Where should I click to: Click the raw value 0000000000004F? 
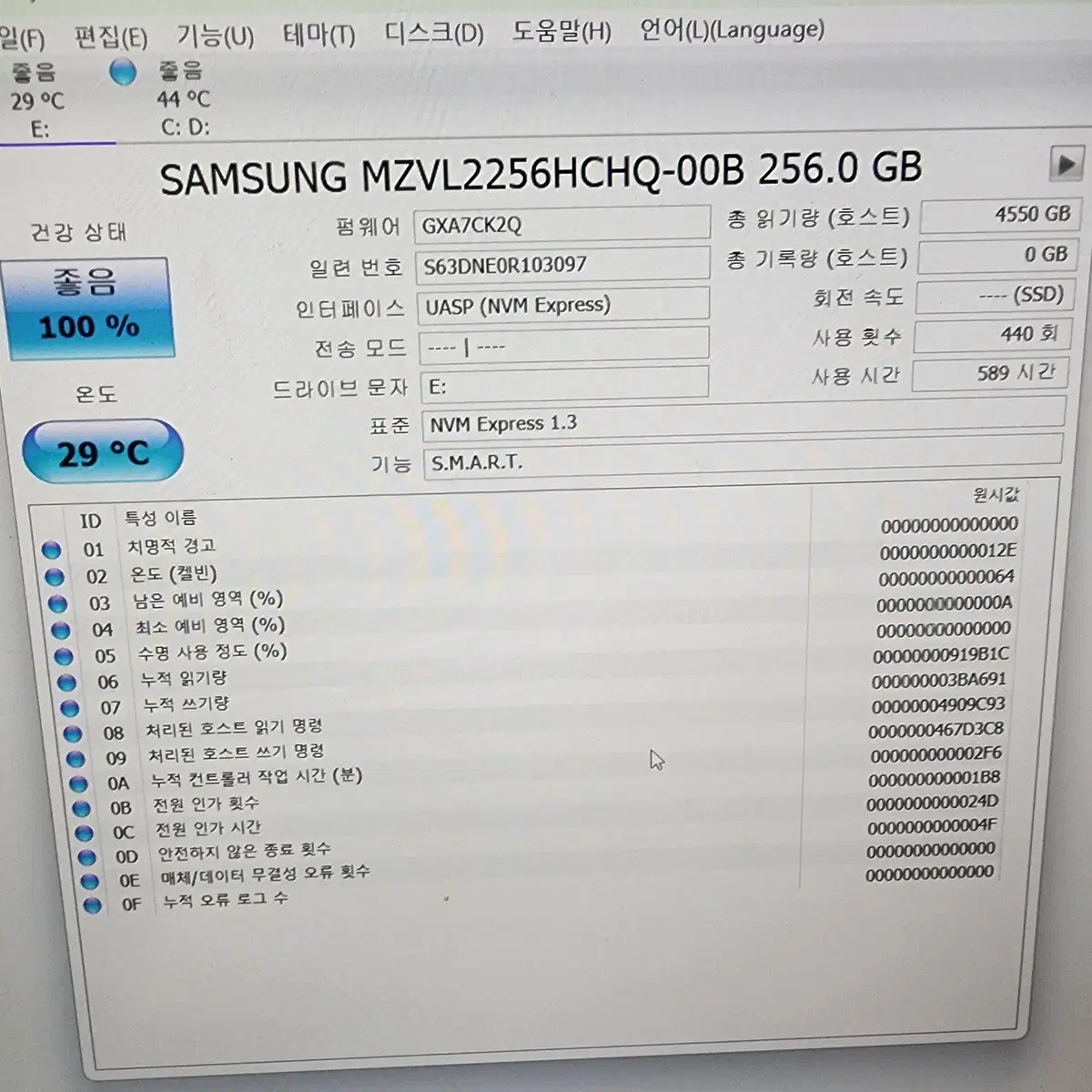(932, 827)
